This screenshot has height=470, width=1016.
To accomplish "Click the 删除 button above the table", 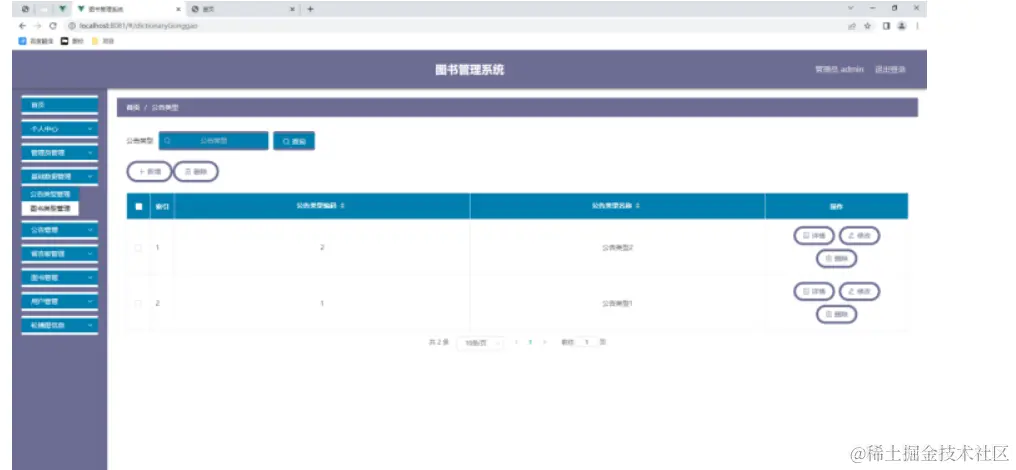I will click(x=196, y=171).
